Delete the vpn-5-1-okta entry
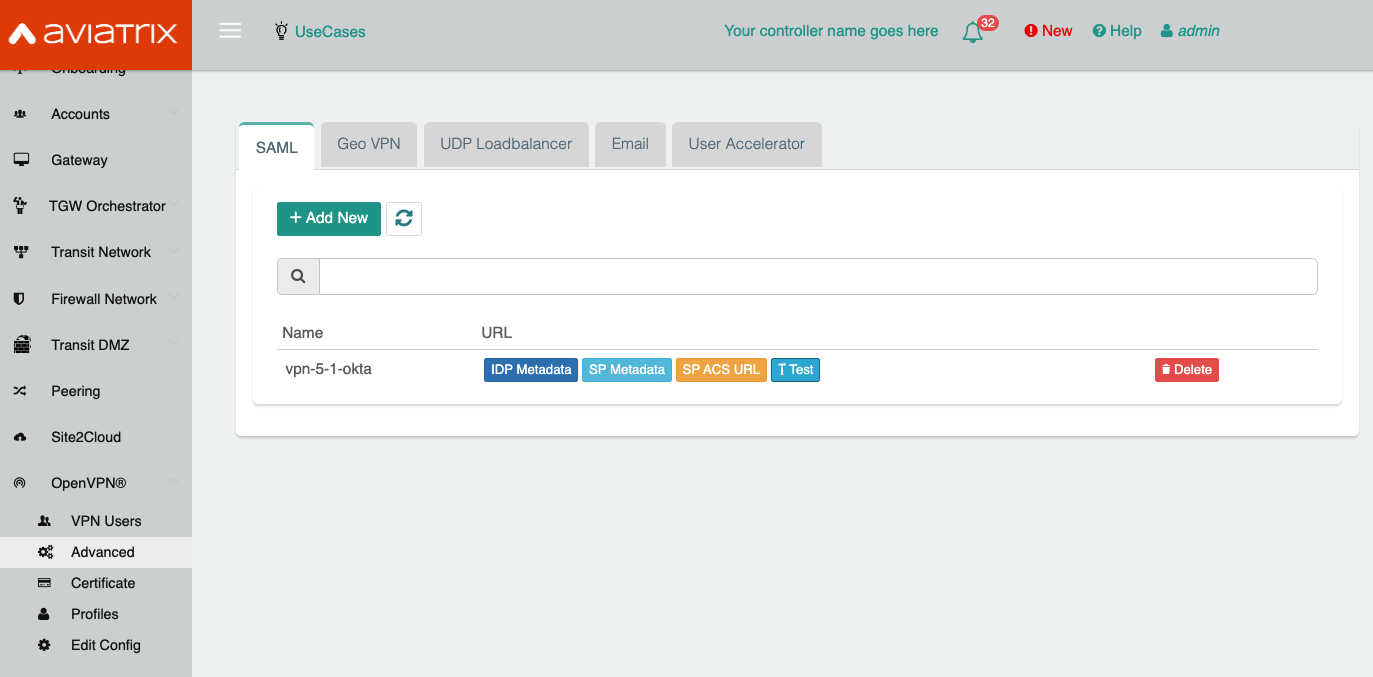The height and width of the screenshot is (677, 1373). [x=1186, y=370]
